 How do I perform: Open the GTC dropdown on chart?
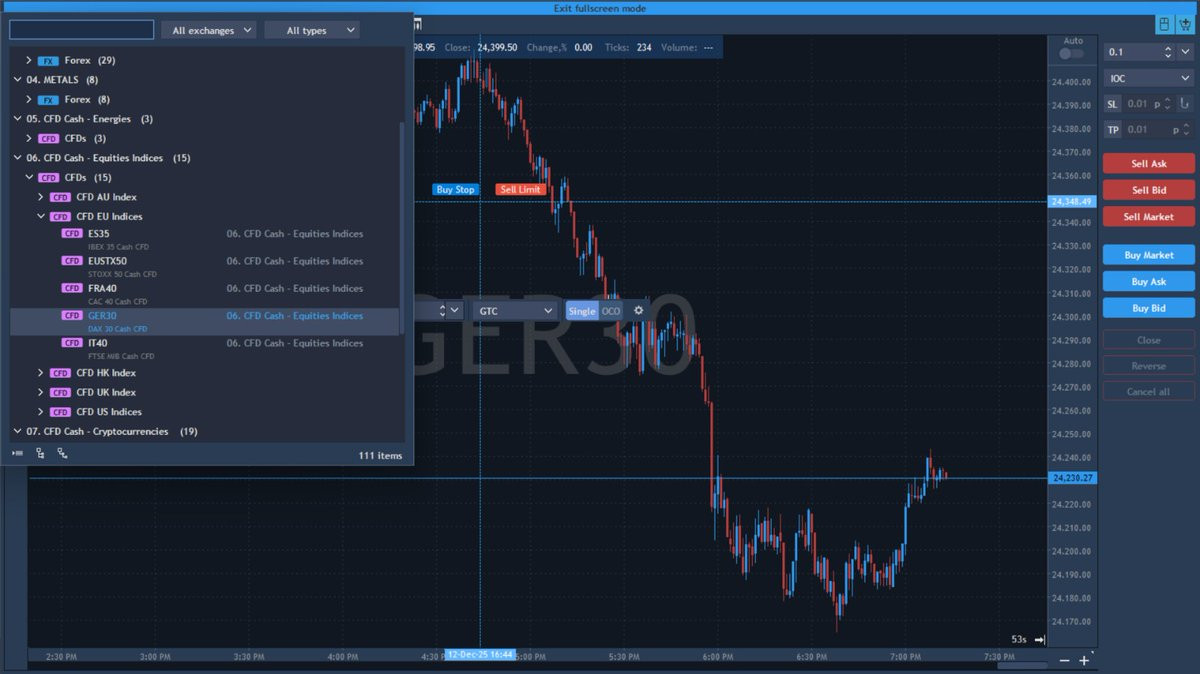514,311
